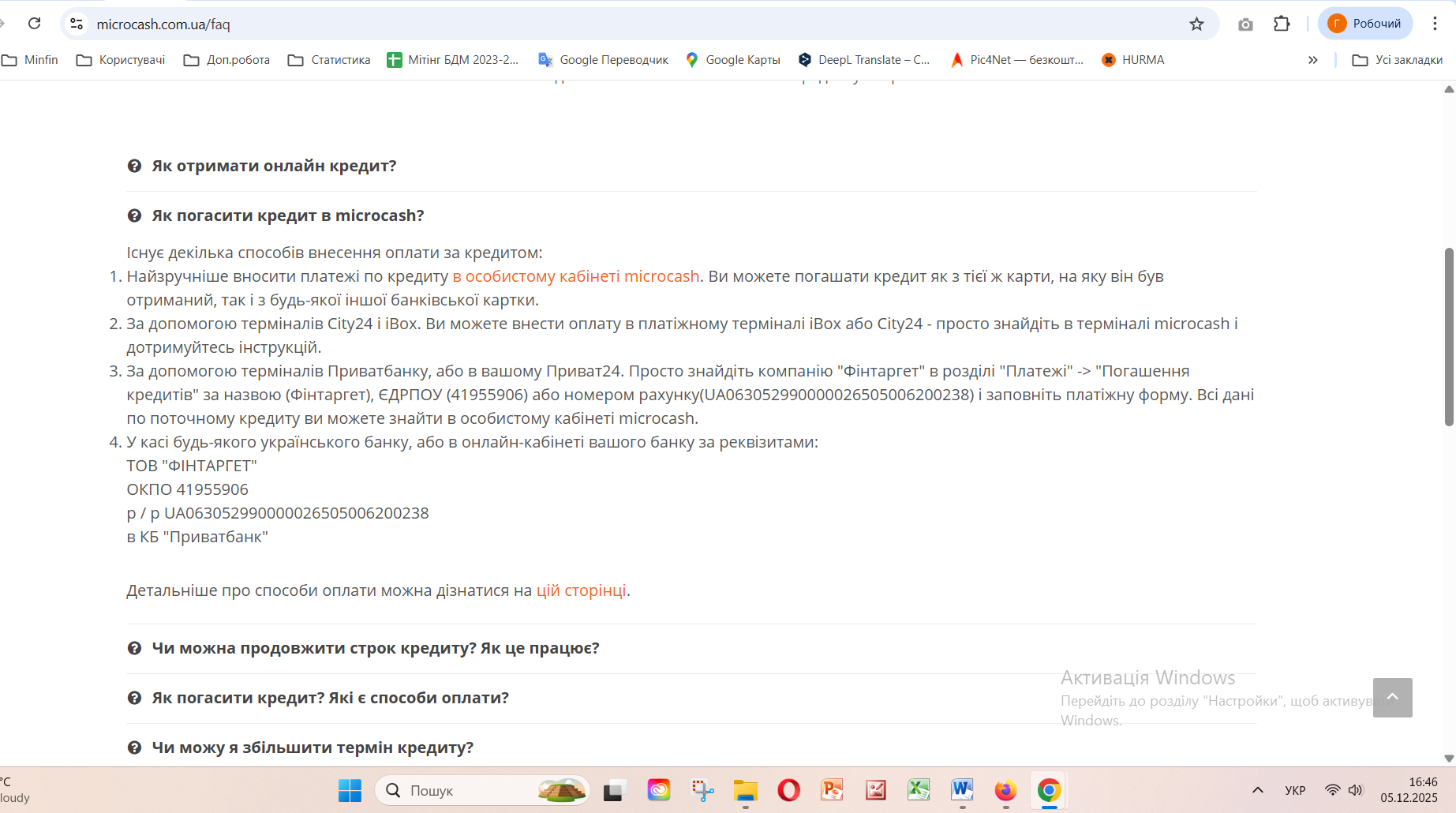The height and width of the screenshot is (813, 1456).
Task: Click the scroll-to-top arrow button
Action: 1392,698
